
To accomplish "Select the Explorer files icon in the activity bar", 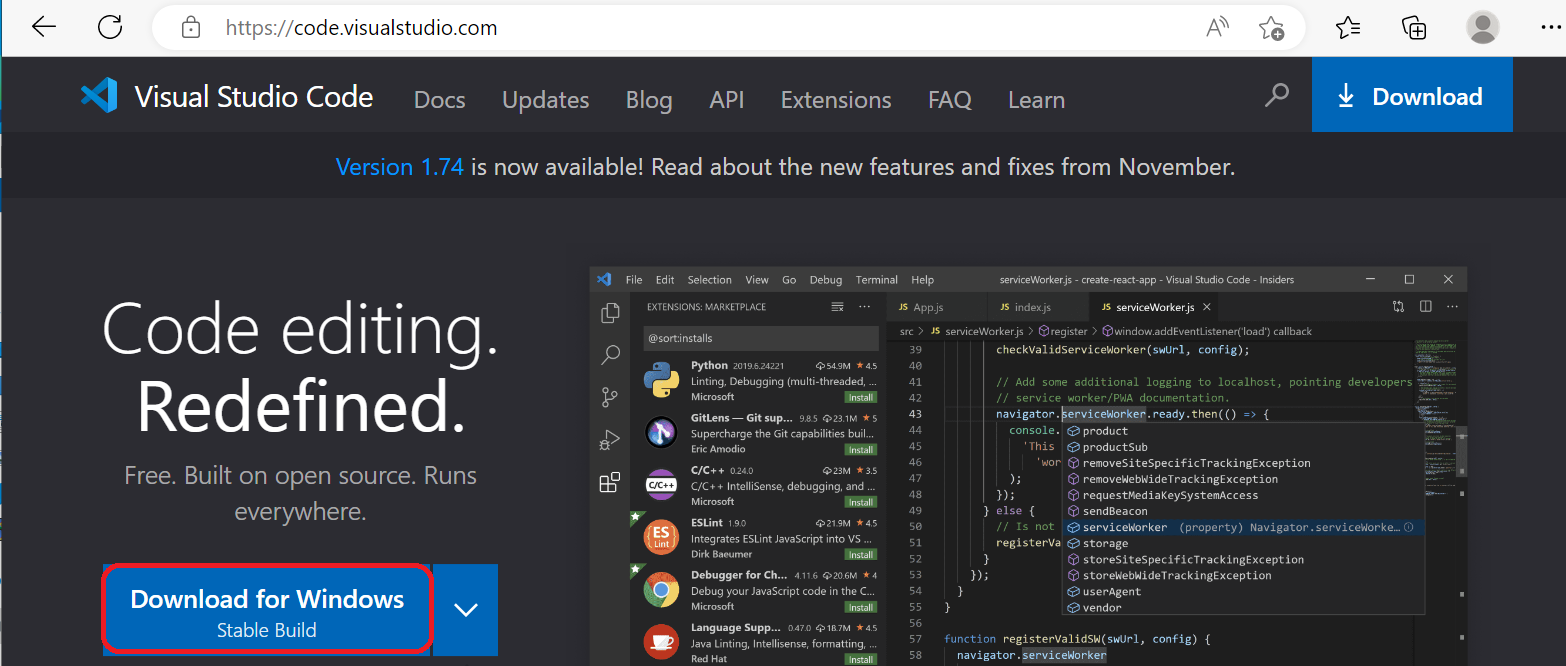I will pyautogui.click(x=609, y=314).
